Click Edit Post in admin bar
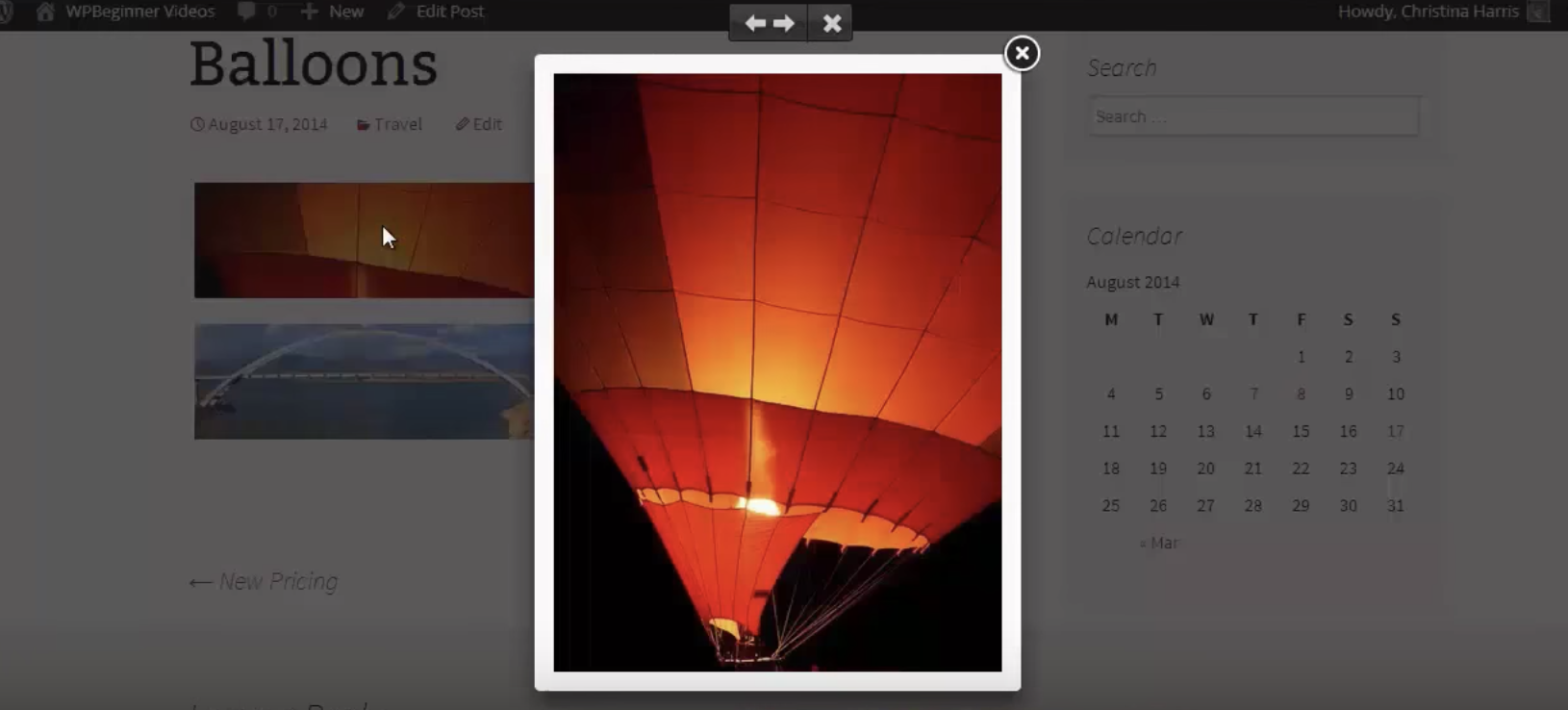This screenshot has height=710, width=1568. point(437,12)
